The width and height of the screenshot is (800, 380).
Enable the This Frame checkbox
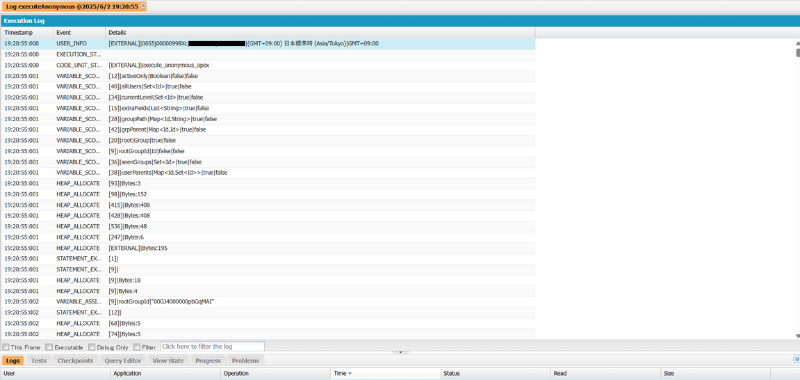click(5, 347)
